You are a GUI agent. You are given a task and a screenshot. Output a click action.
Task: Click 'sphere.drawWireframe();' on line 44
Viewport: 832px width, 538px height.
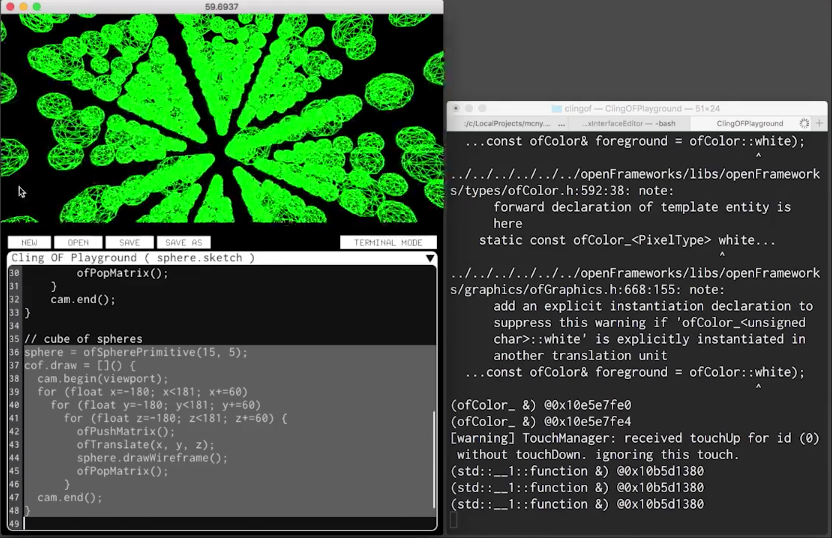point(152,458)
